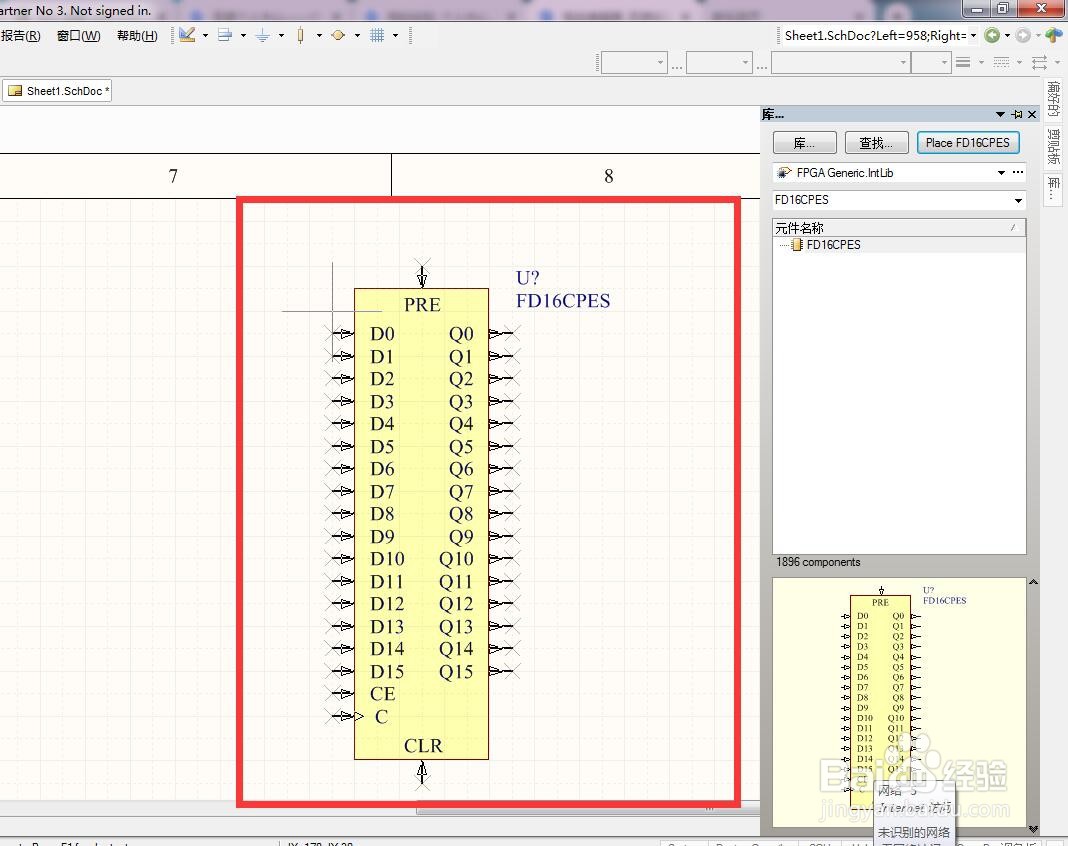Click the FD16CPES comment text on schematic
Image resolution: width=1068 pixels, height=846 pixels.
563,300
